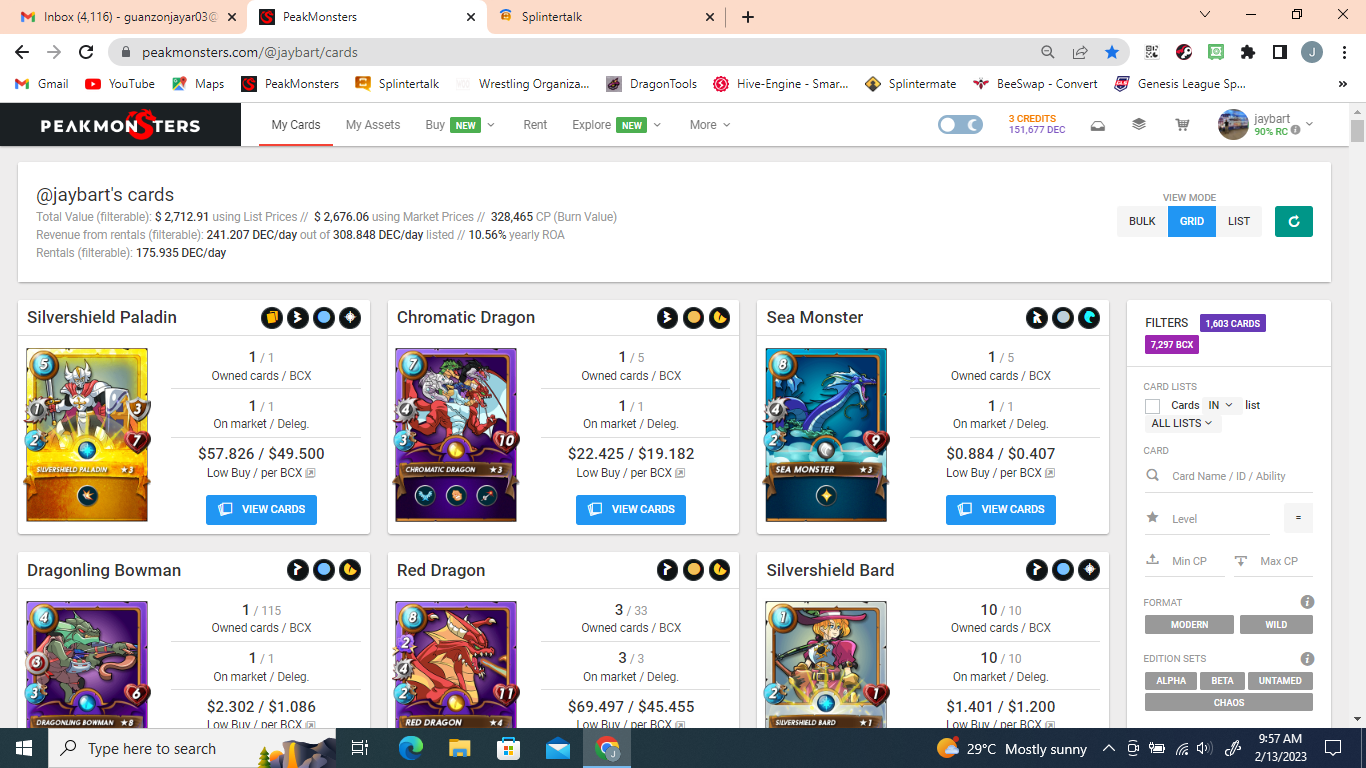The image size is (1366, 768).
Task: Click the Format info icon
Action: [x=1307, y=602]
